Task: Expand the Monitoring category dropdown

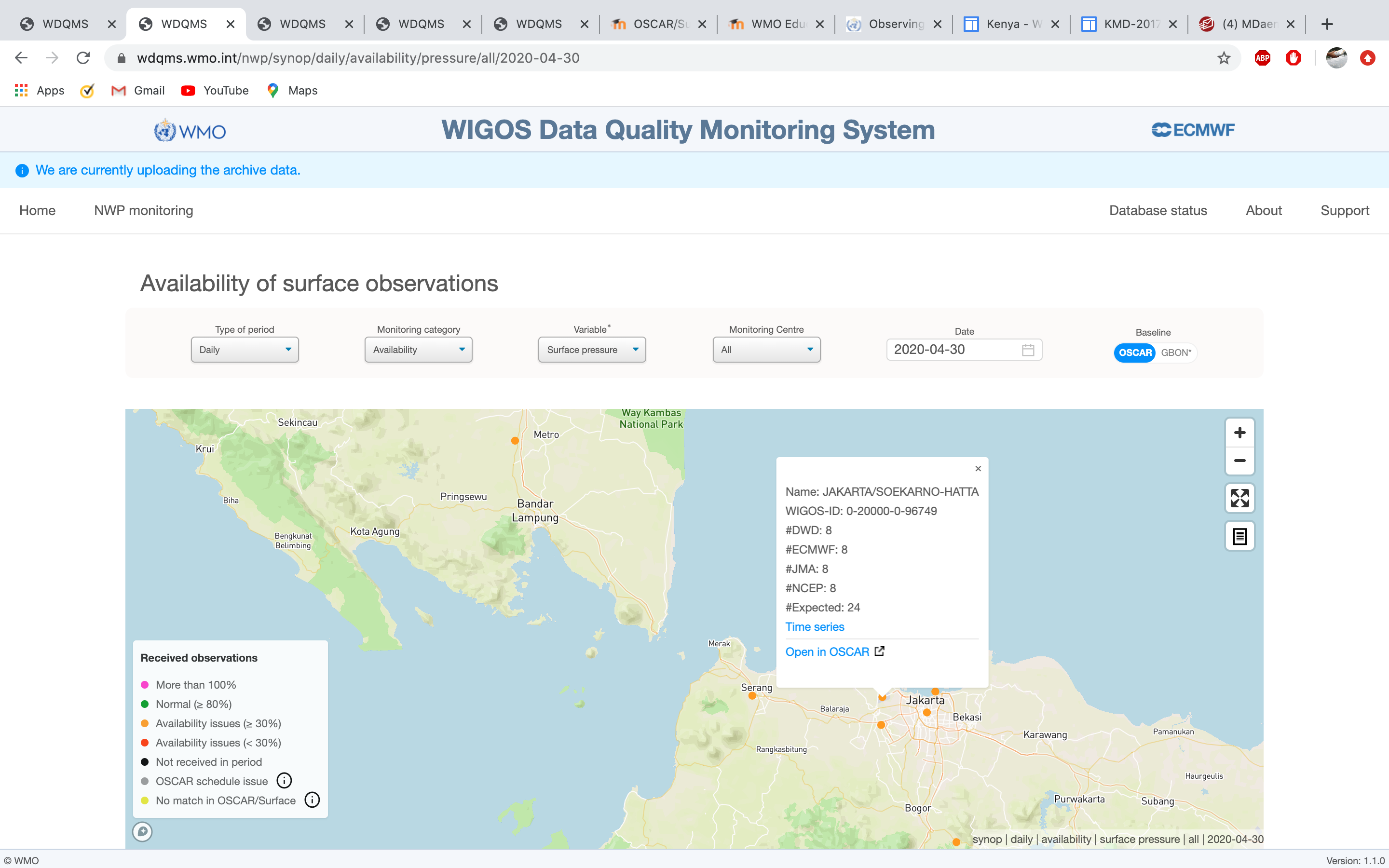Action: click(x=419, y=350)
